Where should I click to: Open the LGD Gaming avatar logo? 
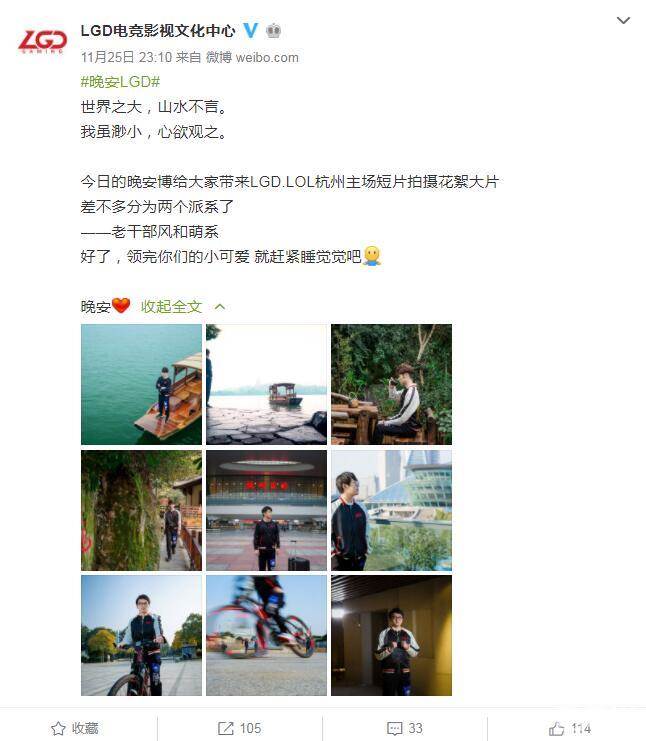(42, 41)
